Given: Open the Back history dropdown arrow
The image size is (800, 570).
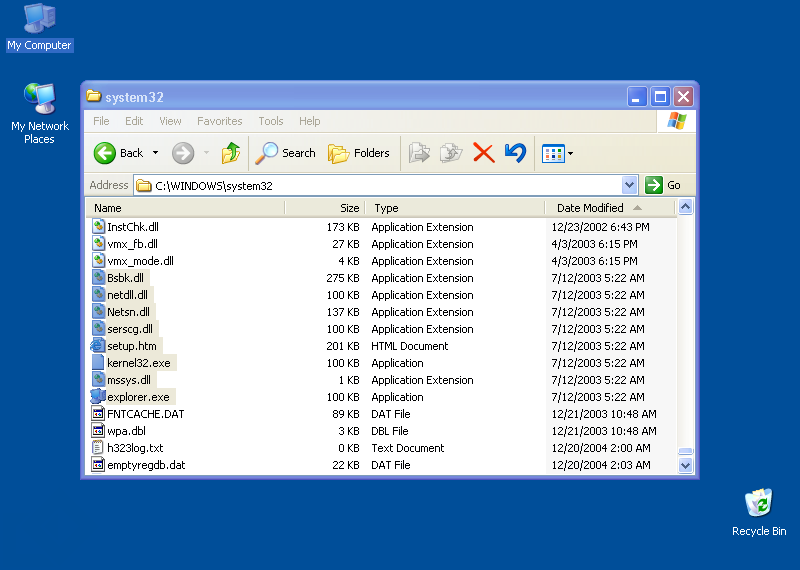Looking at the screenshot, I should (156, 153).
